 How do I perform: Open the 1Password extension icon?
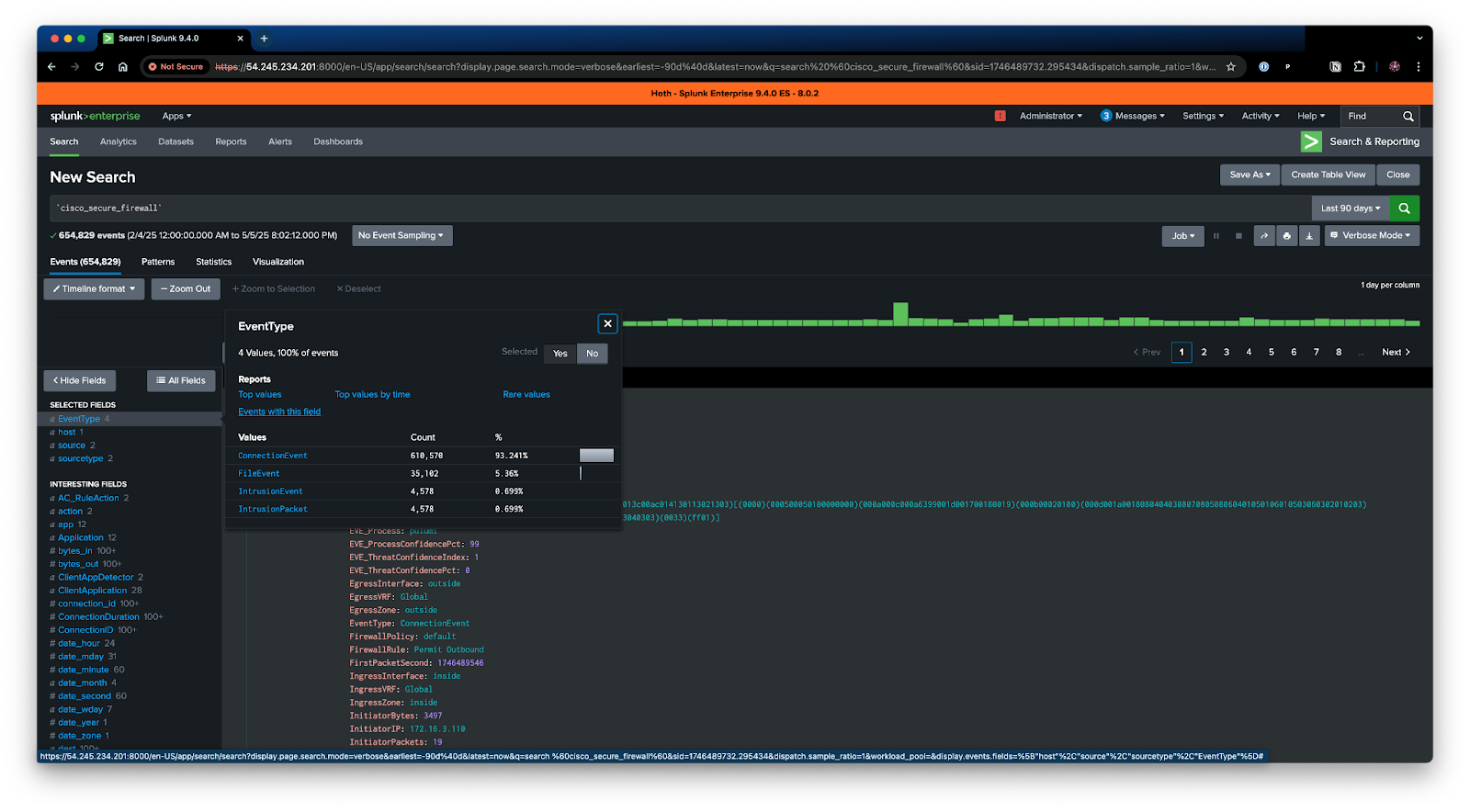[x=1263, y=66]
